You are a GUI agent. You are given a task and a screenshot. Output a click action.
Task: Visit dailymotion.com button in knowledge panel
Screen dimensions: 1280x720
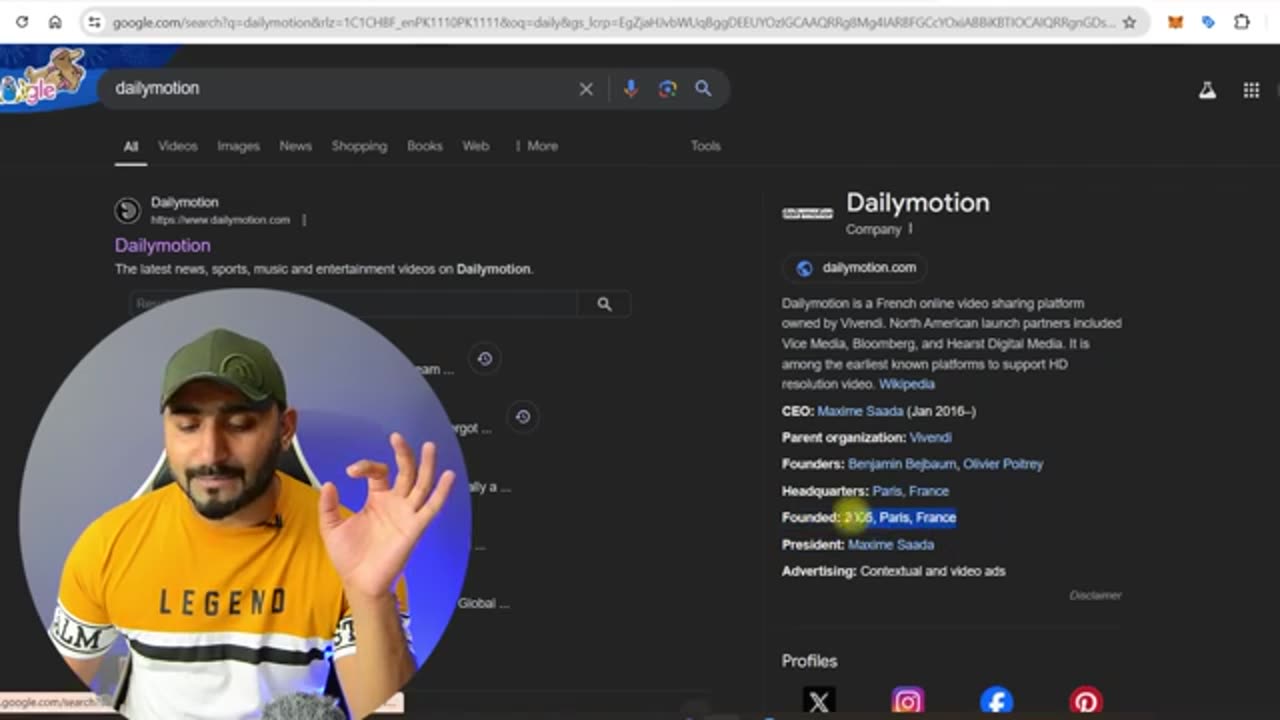point(856,268)
